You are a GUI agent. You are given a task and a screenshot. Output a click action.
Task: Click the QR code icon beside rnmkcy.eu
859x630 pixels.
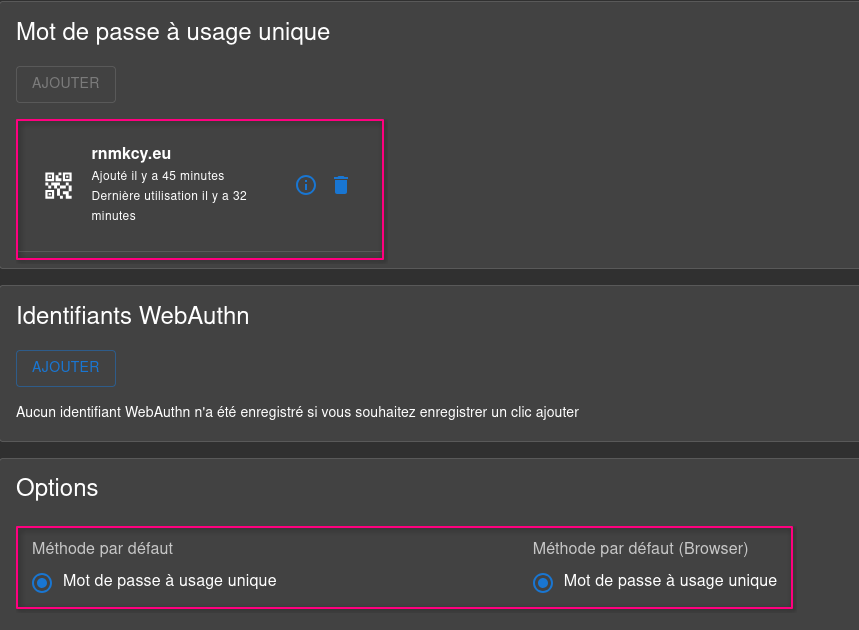58,185
